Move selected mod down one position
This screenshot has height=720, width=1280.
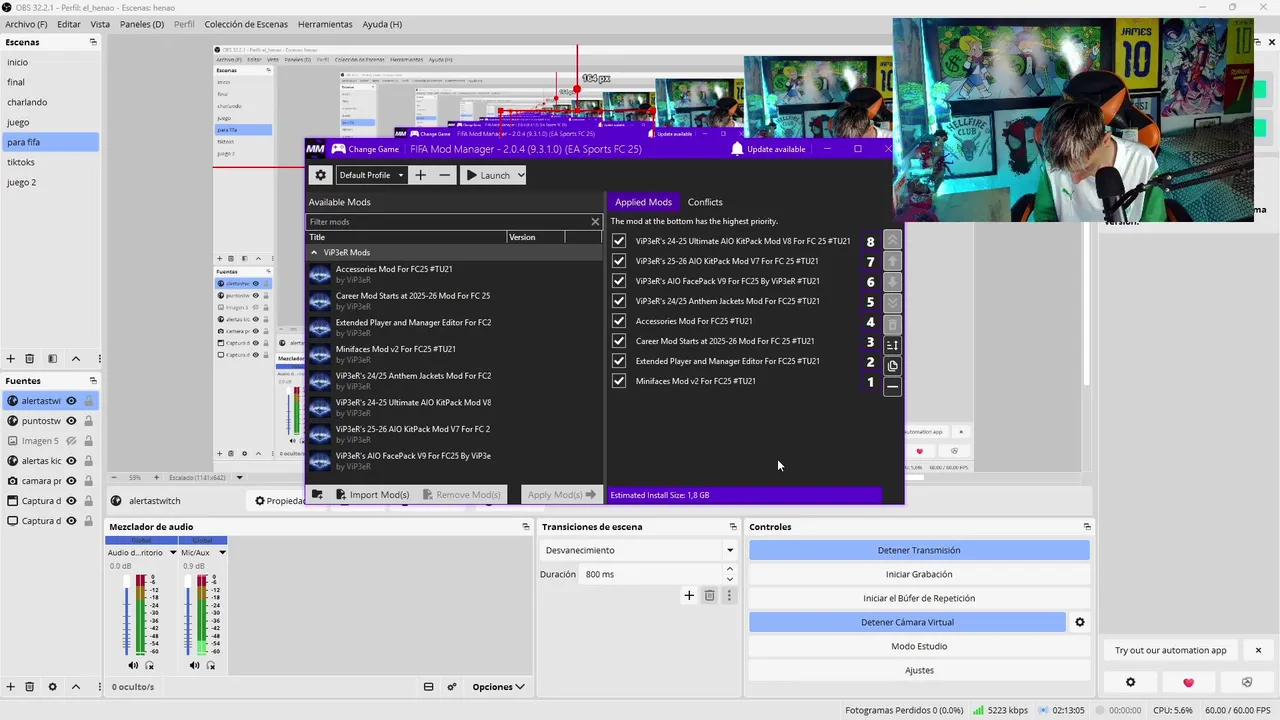click(893, 282)
